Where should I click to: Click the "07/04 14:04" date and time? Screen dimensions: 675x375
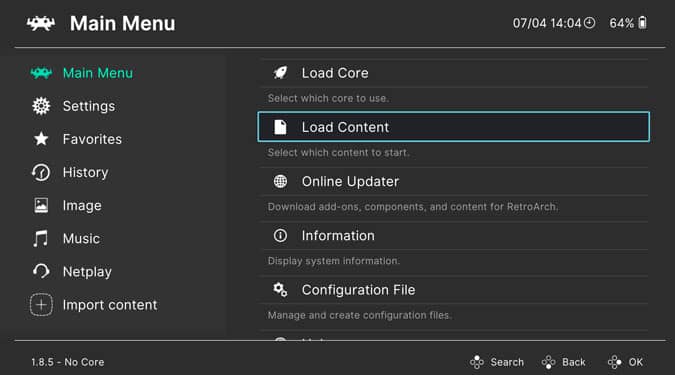pos(547,23)
